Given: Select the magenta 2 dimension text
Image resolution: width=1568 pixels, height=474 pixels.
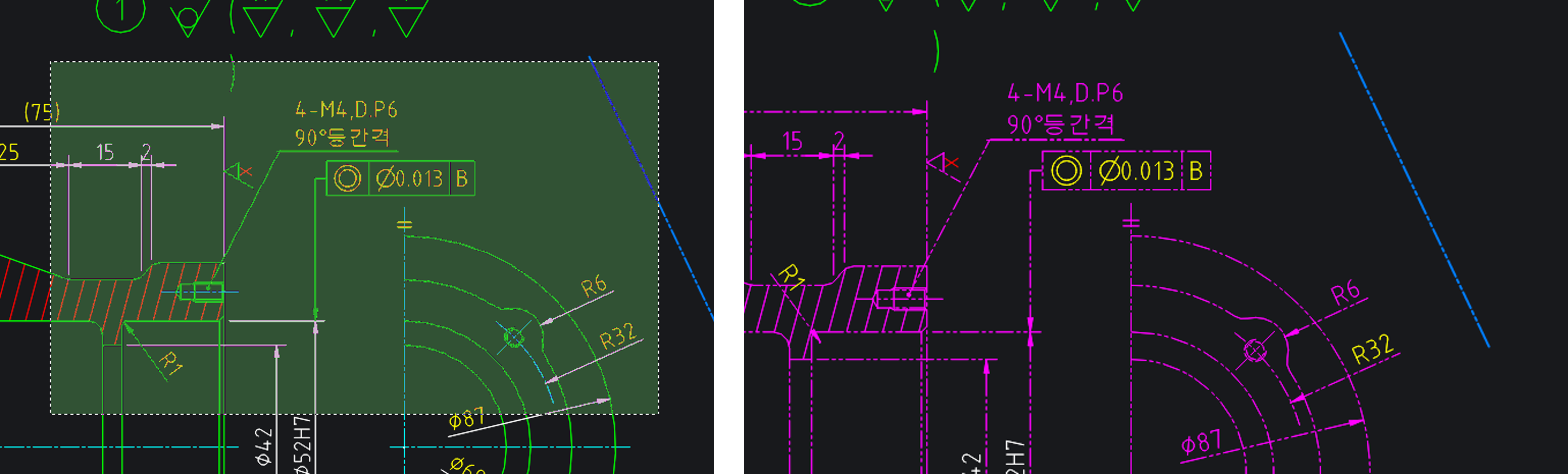Looking at the screenshot, I should tap(839, 141).
